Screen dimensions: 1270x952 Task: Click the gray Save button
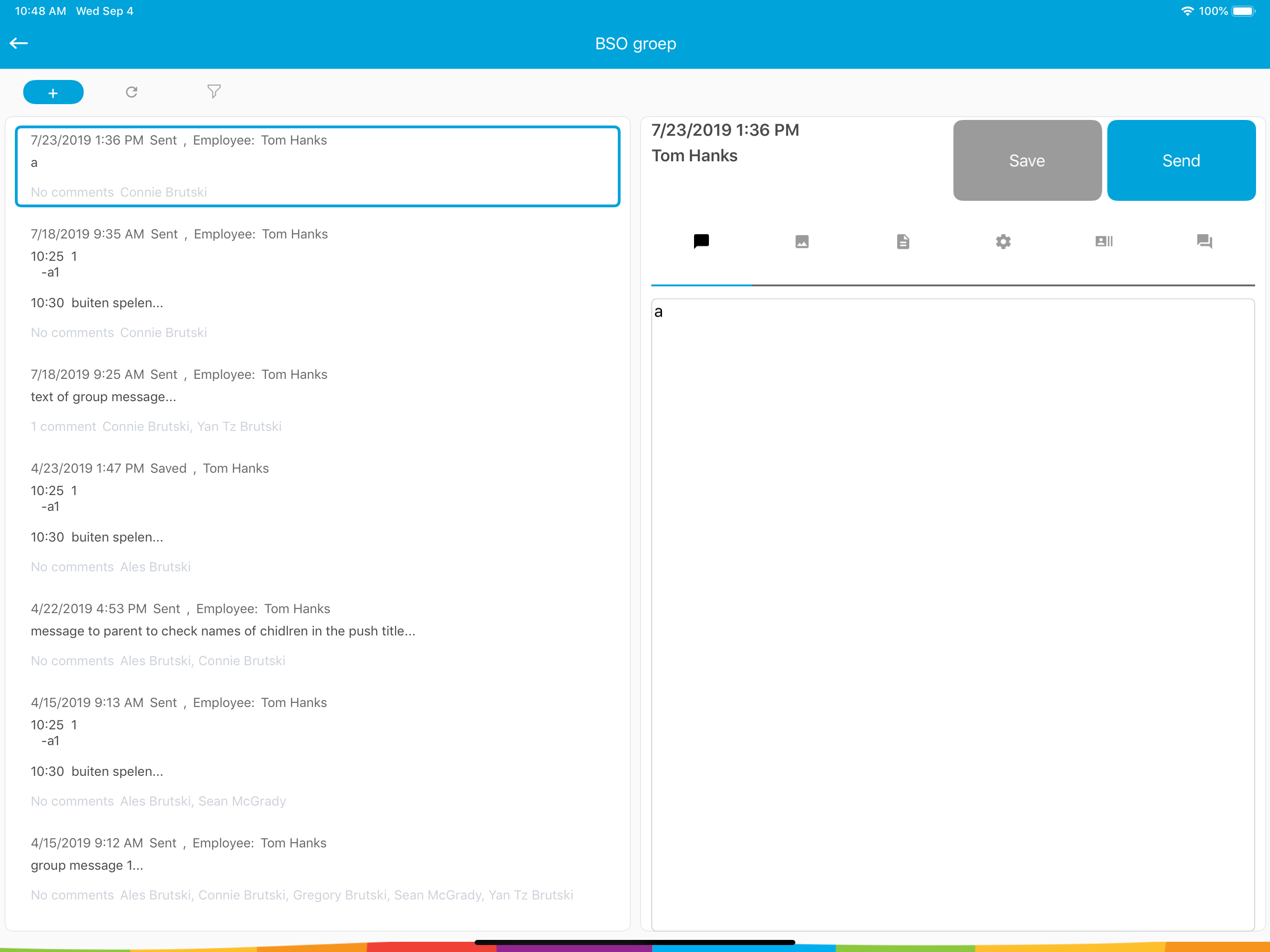point(1027,160)
